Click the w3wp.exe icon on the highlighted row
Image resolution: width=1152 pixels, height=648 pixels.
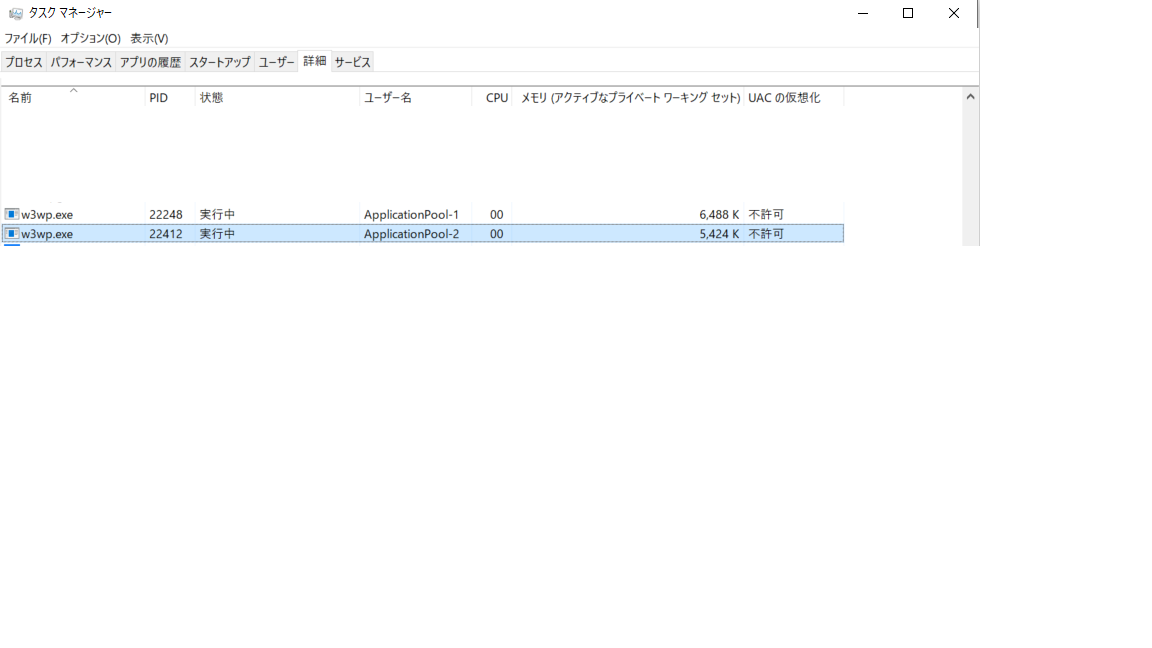(x=12, y=233)
